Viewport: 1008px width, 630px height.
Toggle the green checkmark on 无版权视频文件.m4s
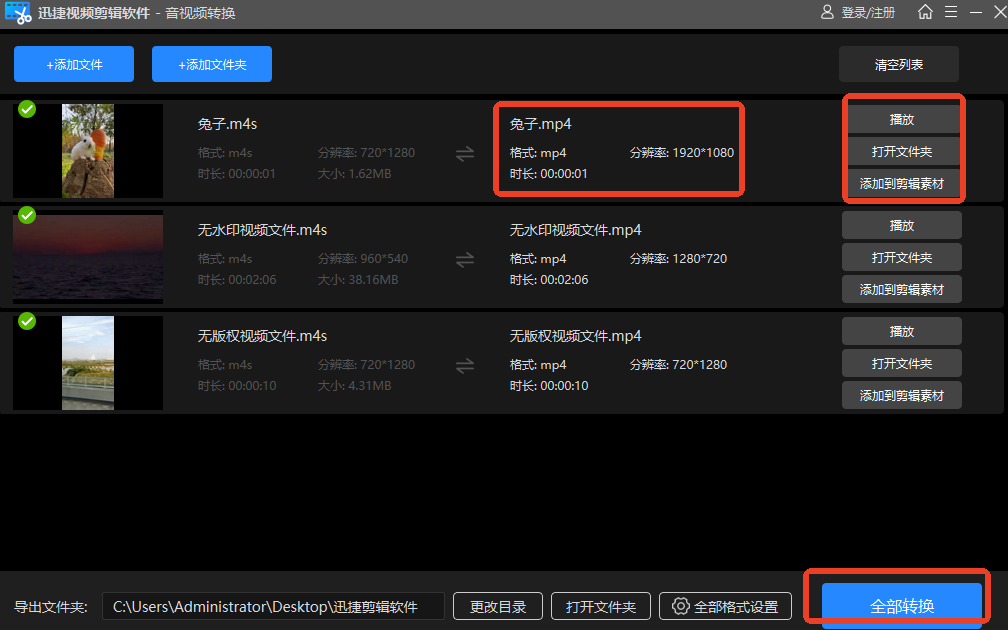click(x=26, y=321)
